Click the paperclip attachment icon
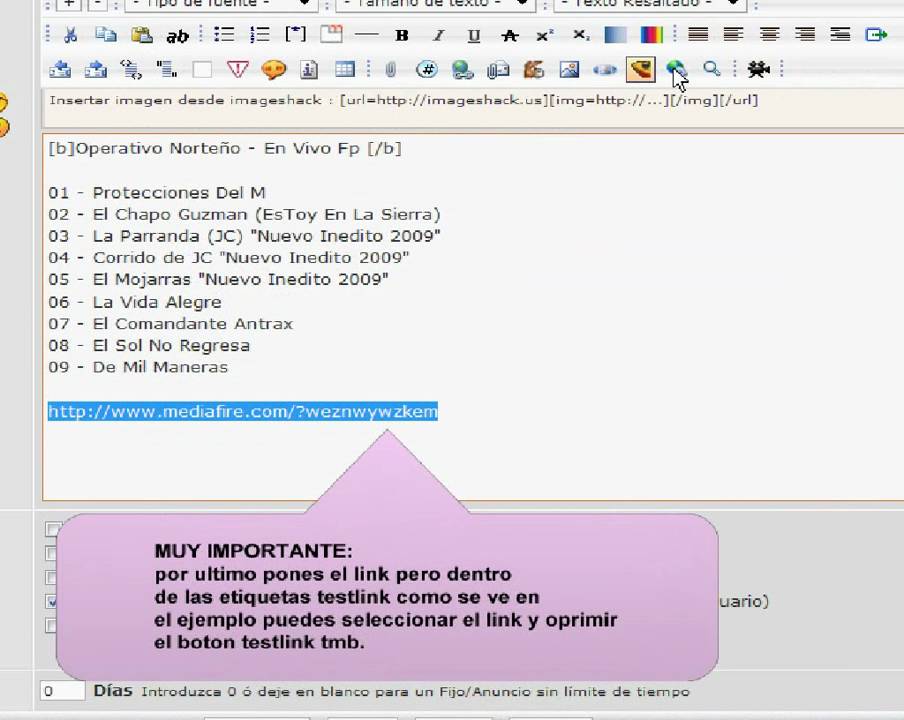 390,70
